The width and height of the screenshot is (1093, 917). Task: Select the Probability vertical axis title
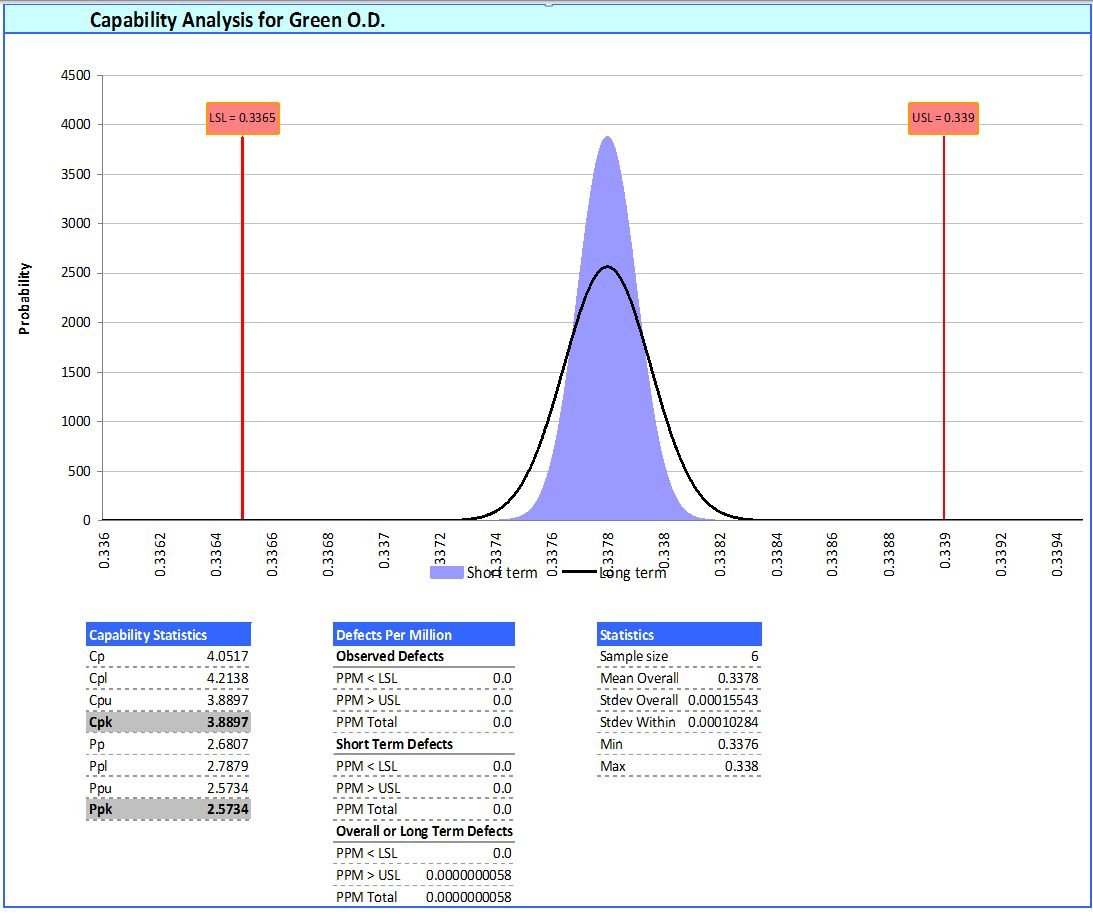pyautogui.click(x=25, y=298)
